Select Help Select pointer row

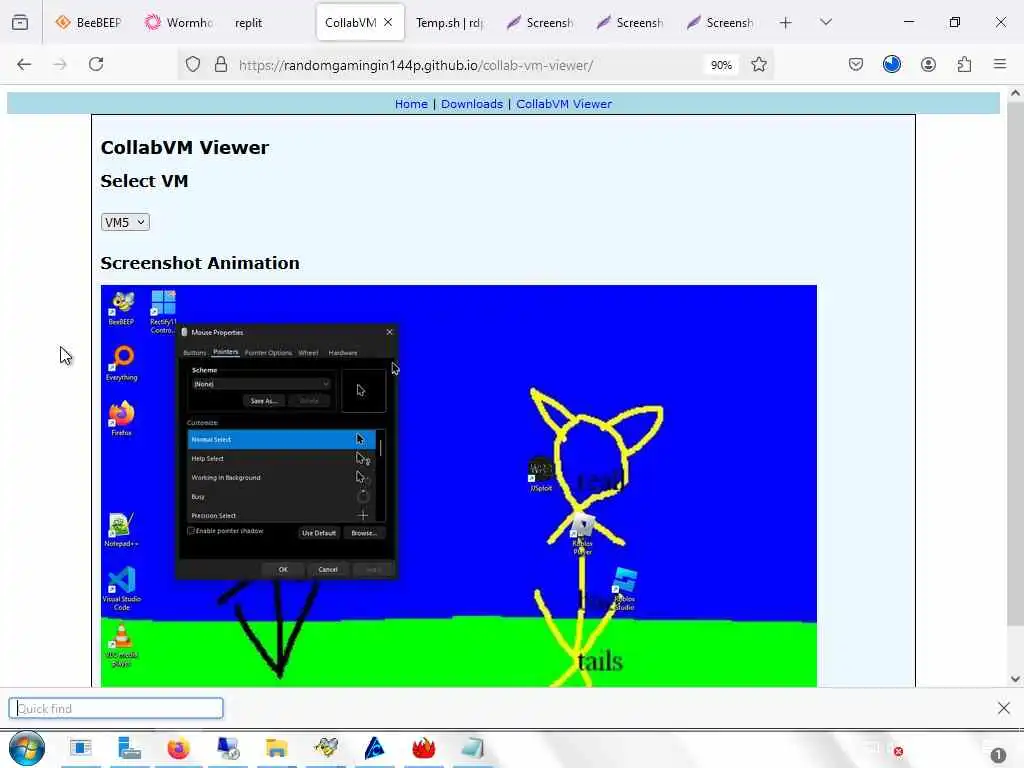[x=281, y=458]
